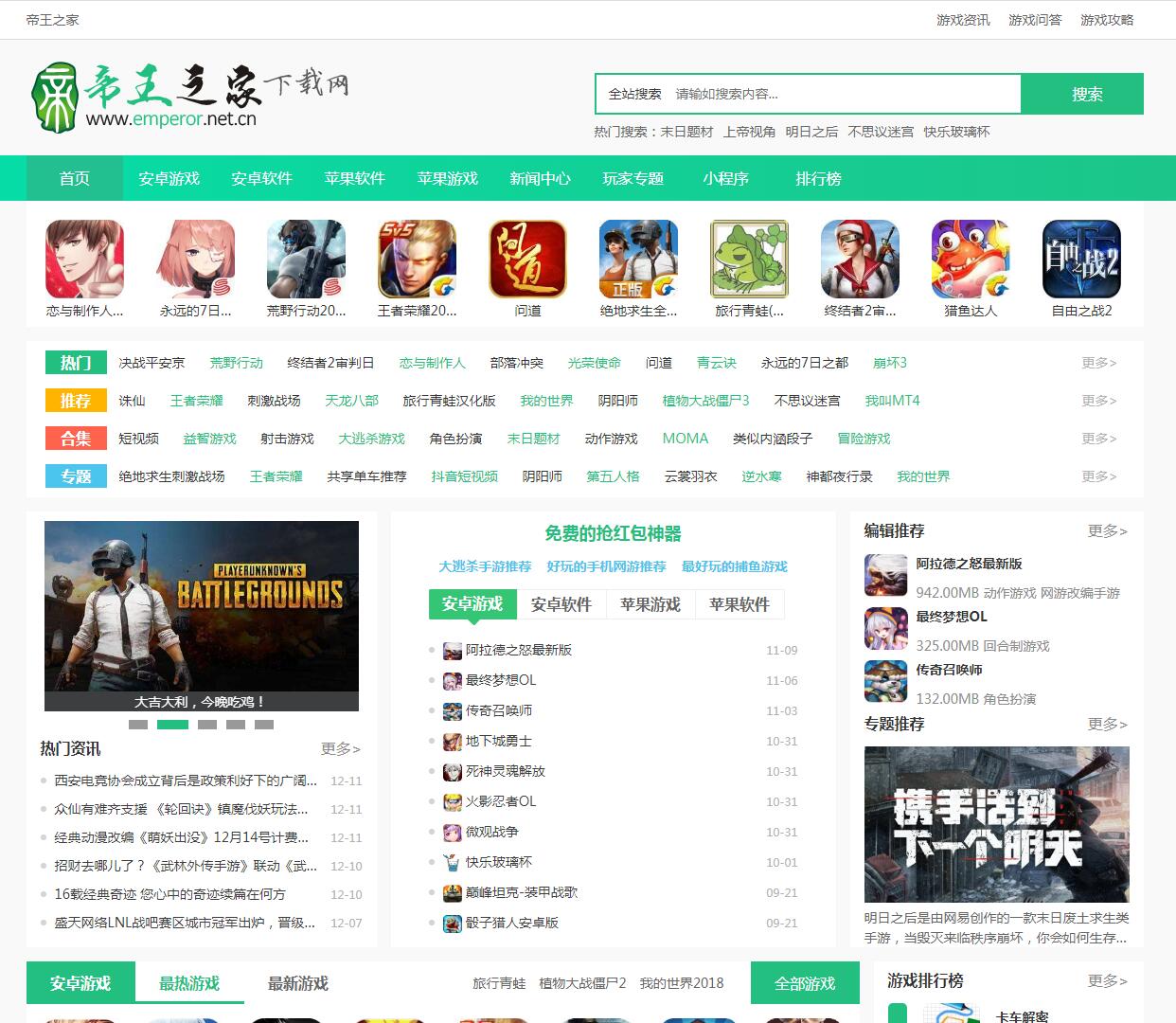The height and width of the screenshot is (1023, 1176).
Task: Open the 终结者2审判日 game icon
Action: click(x=860, y=260)
